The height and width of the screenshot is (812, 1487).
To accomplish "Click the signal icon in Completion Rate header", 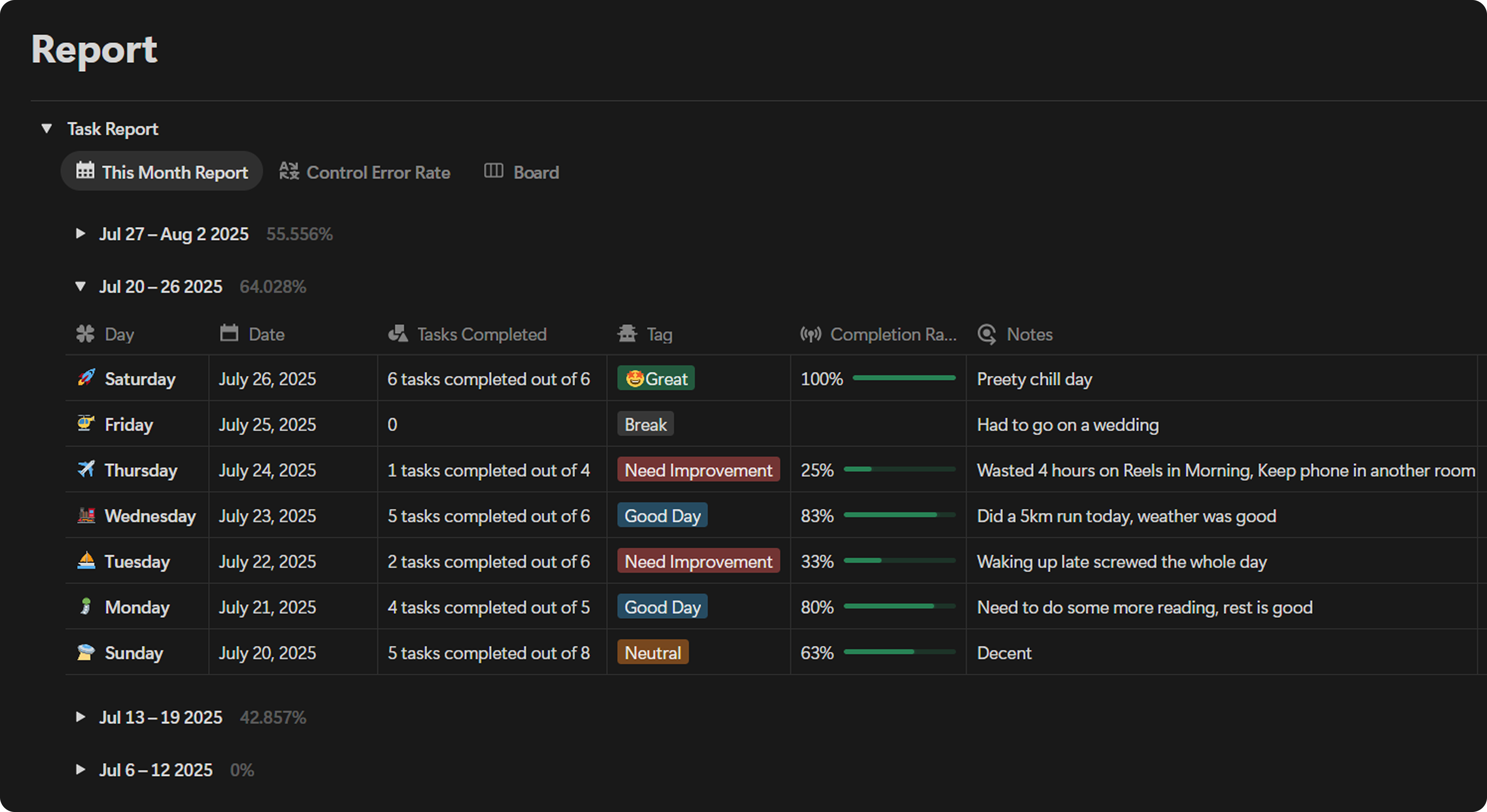I will click(811, 334).
